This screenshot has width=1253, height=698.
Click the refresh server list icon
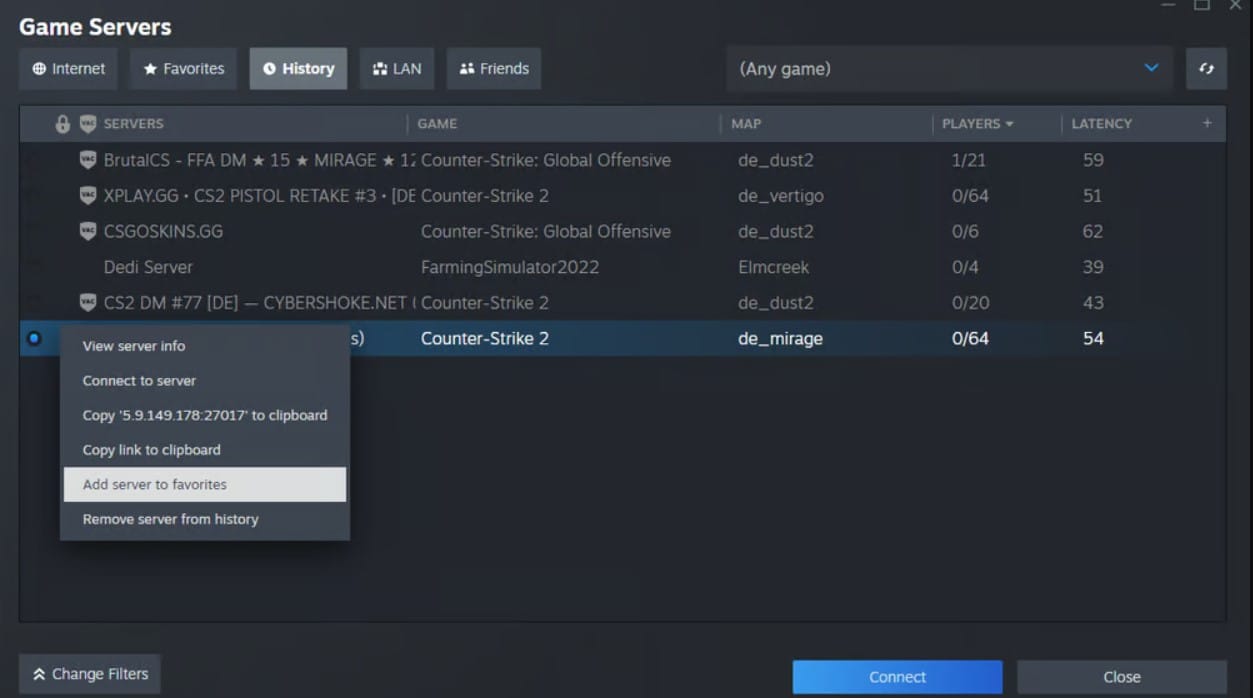[1206, 69]
